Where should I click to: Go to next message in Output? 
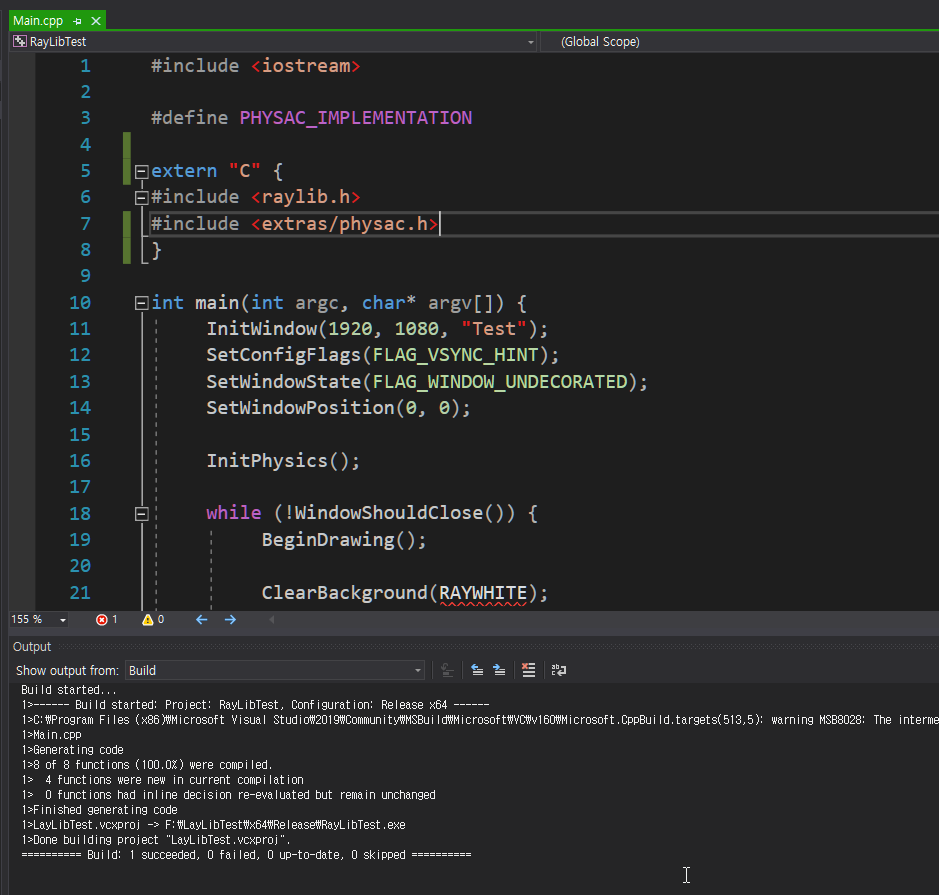pyautogui.click(x=499, y=671)
